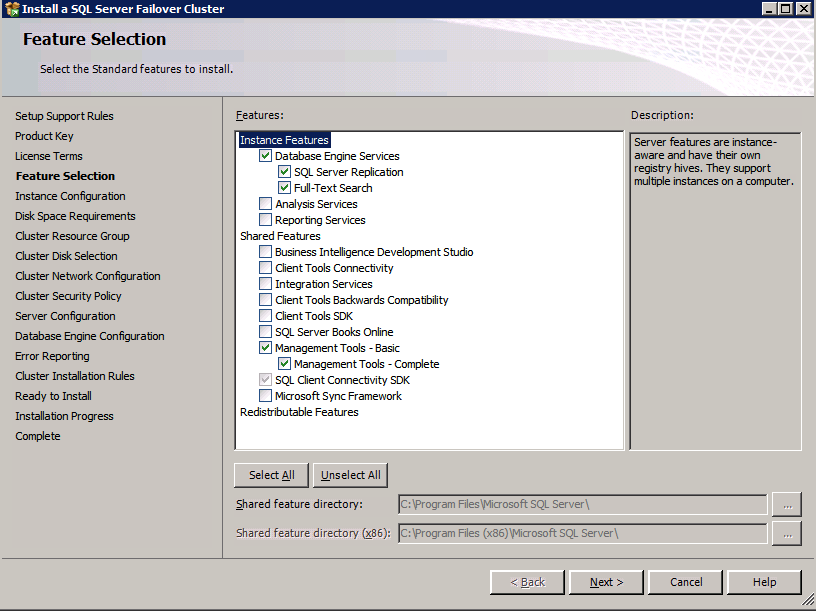The height and width of the screenshot is (611, 816).
Task: Uncheck Full-Text Search checkbox
Action: tap(284, 188)
